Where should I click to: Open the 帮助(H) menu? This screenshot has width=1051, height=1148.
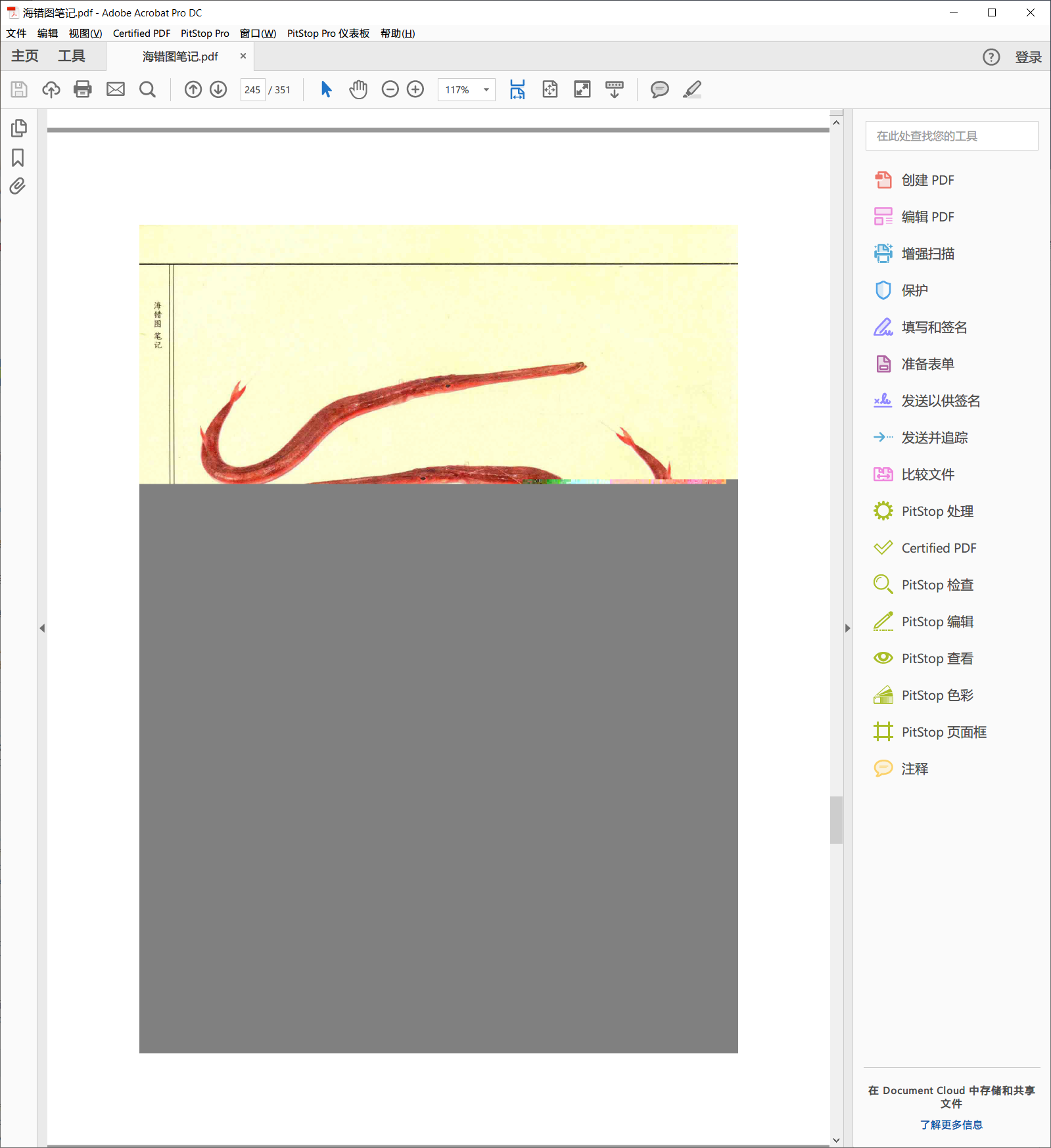tap(398, 34)
